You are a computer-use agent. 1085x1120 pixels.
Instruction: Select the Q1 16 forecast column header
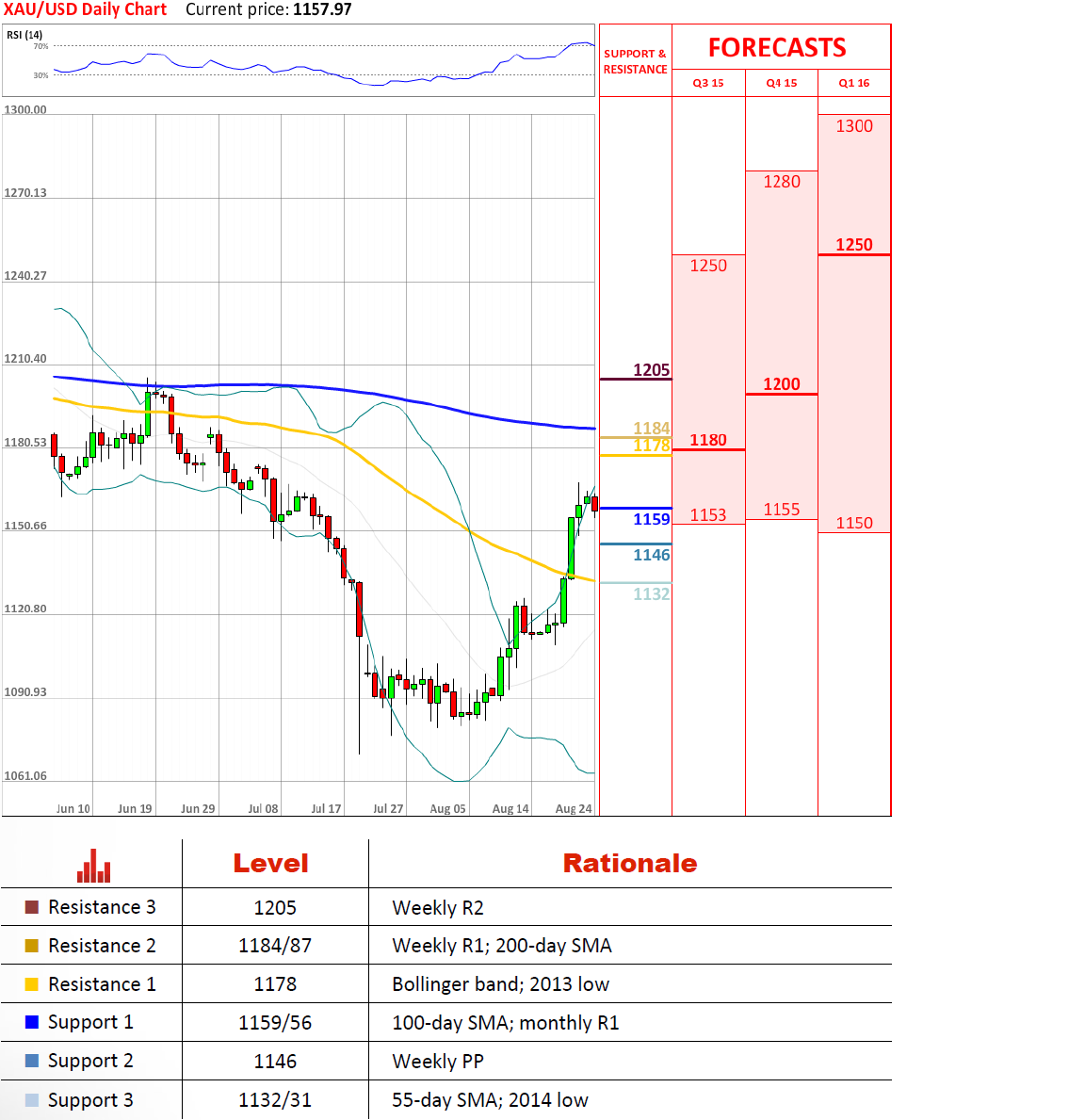pyautogui.click(x=854, y=83)
